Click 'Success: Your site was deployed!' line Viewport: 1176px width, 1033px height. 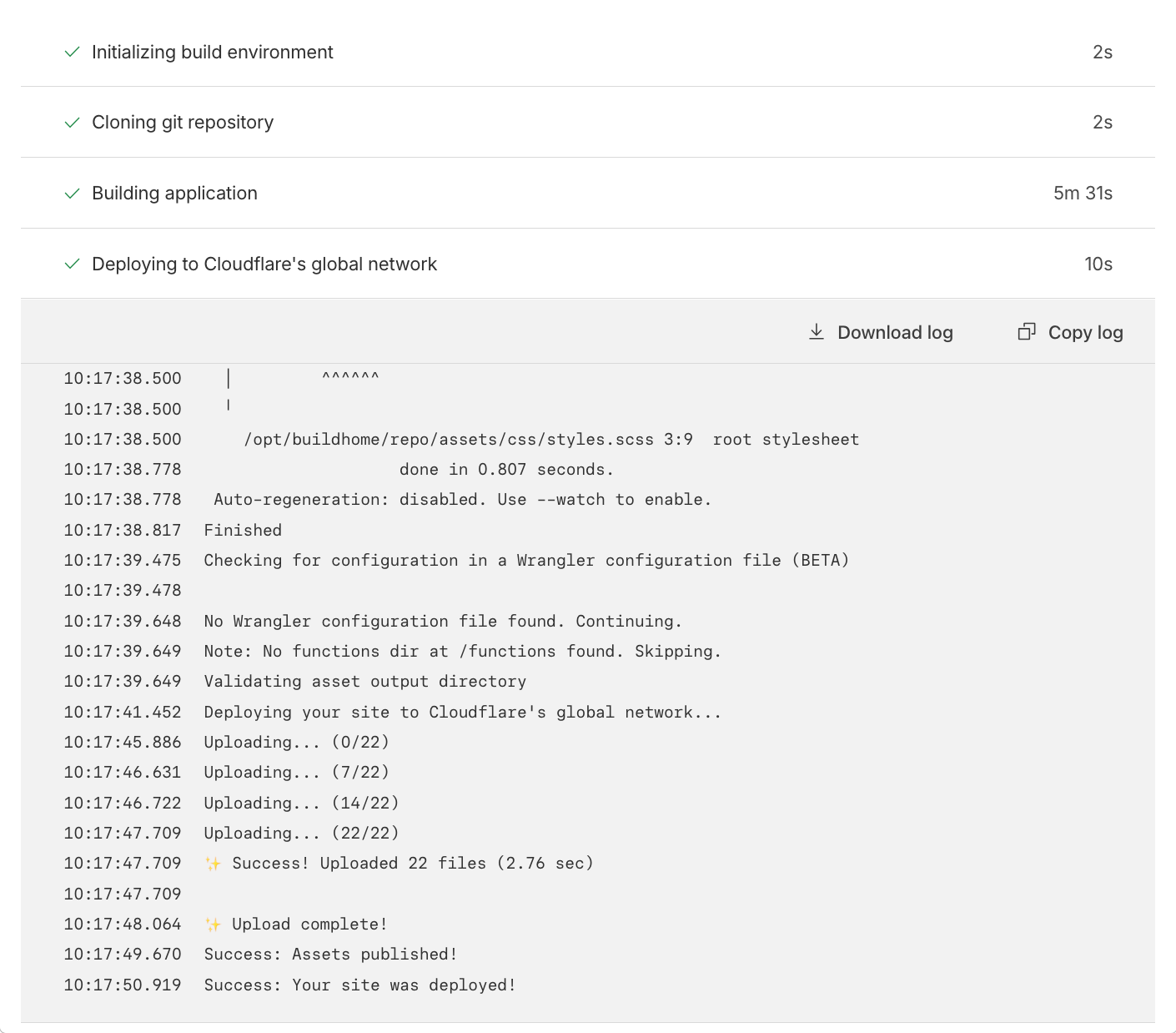(359, 985)
